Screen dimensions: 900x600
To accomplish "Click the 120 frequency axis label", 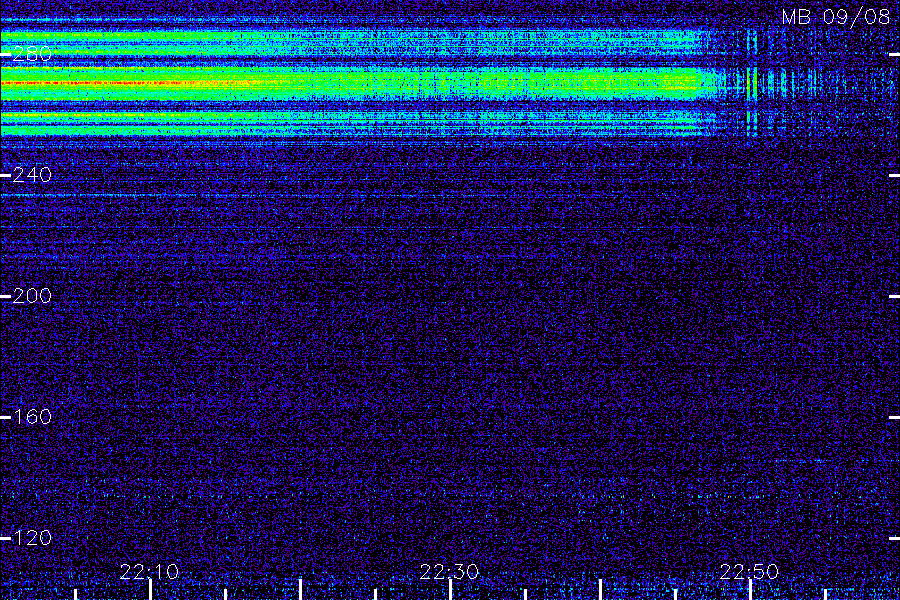I will 32,538.
